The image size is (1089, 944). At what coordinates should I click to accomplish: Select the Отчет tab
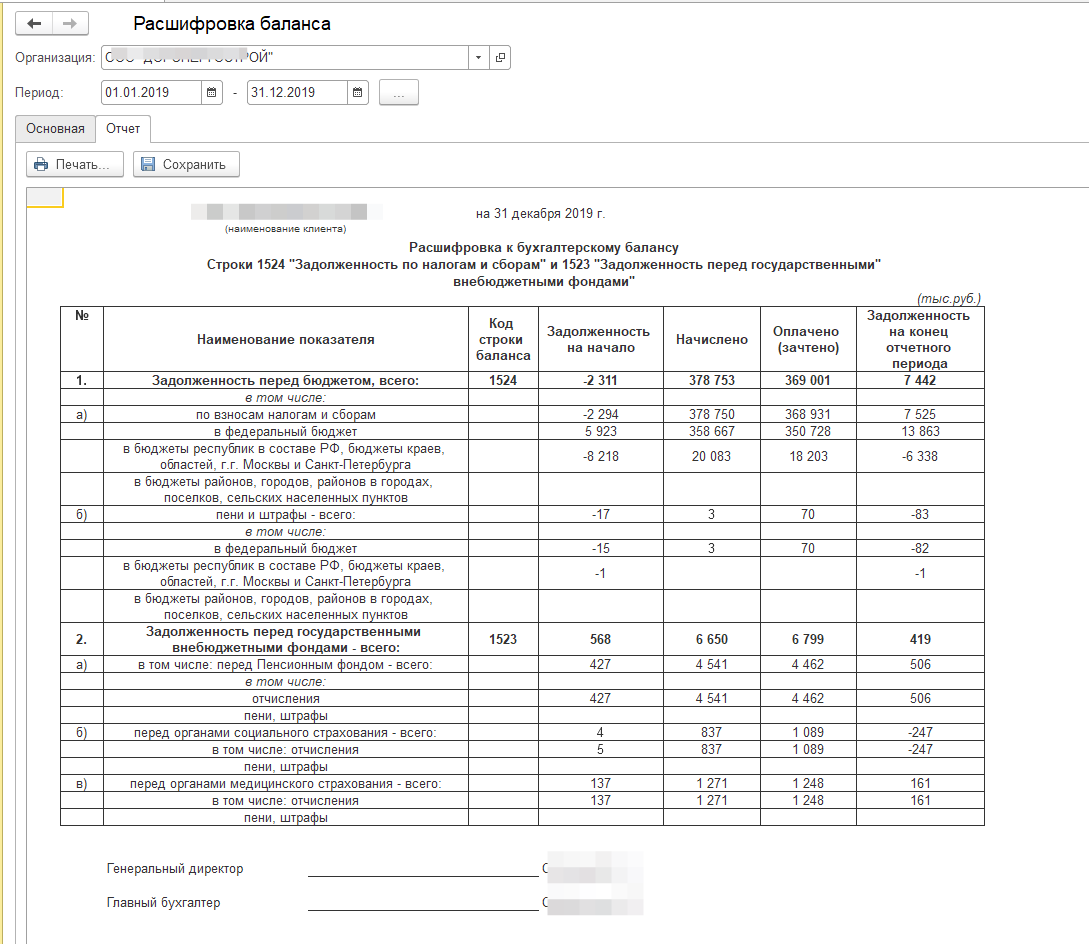pyautogui.click(x=123, y=129)
